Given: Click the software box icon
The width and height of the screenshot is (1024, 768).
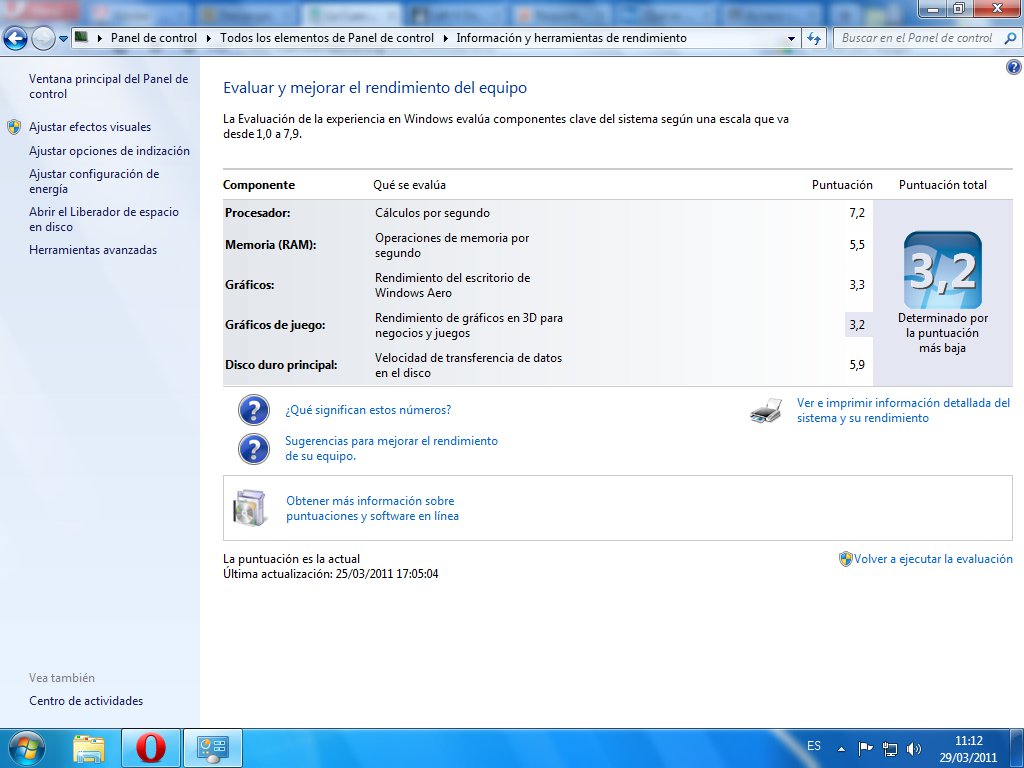Looking at the screenshot, I should tap(250, 507).
